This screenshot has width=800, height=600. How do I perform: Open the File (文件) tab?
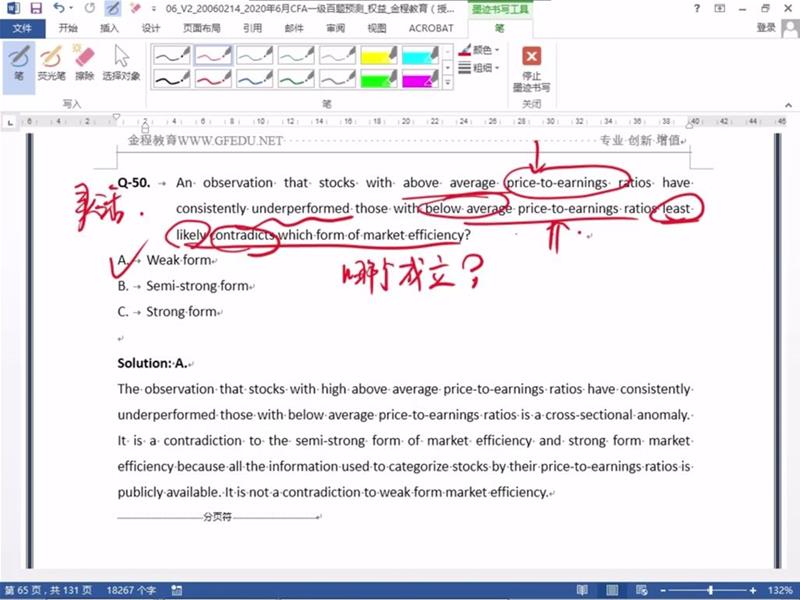click(22, 29)
